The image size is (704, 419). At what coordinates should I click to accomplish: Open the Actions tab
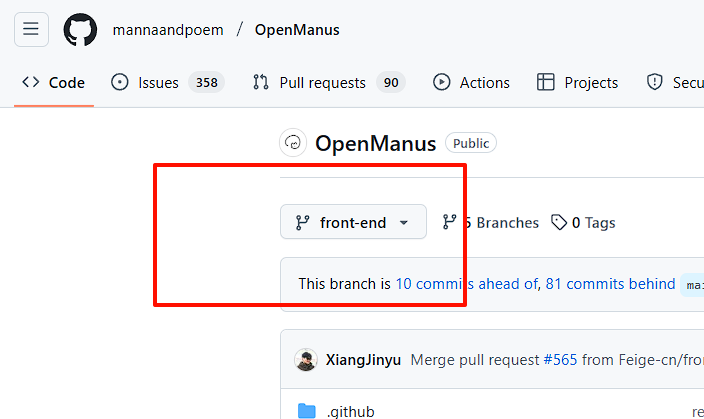(x=471, y=83)
